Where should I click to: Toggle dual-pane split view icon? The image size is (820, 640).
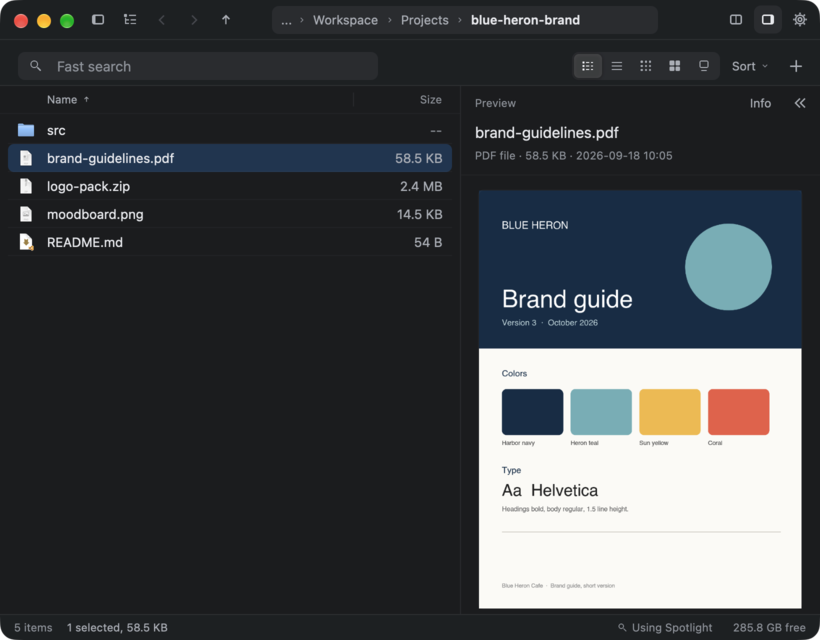pyautogui.click(x=736, y=20)
